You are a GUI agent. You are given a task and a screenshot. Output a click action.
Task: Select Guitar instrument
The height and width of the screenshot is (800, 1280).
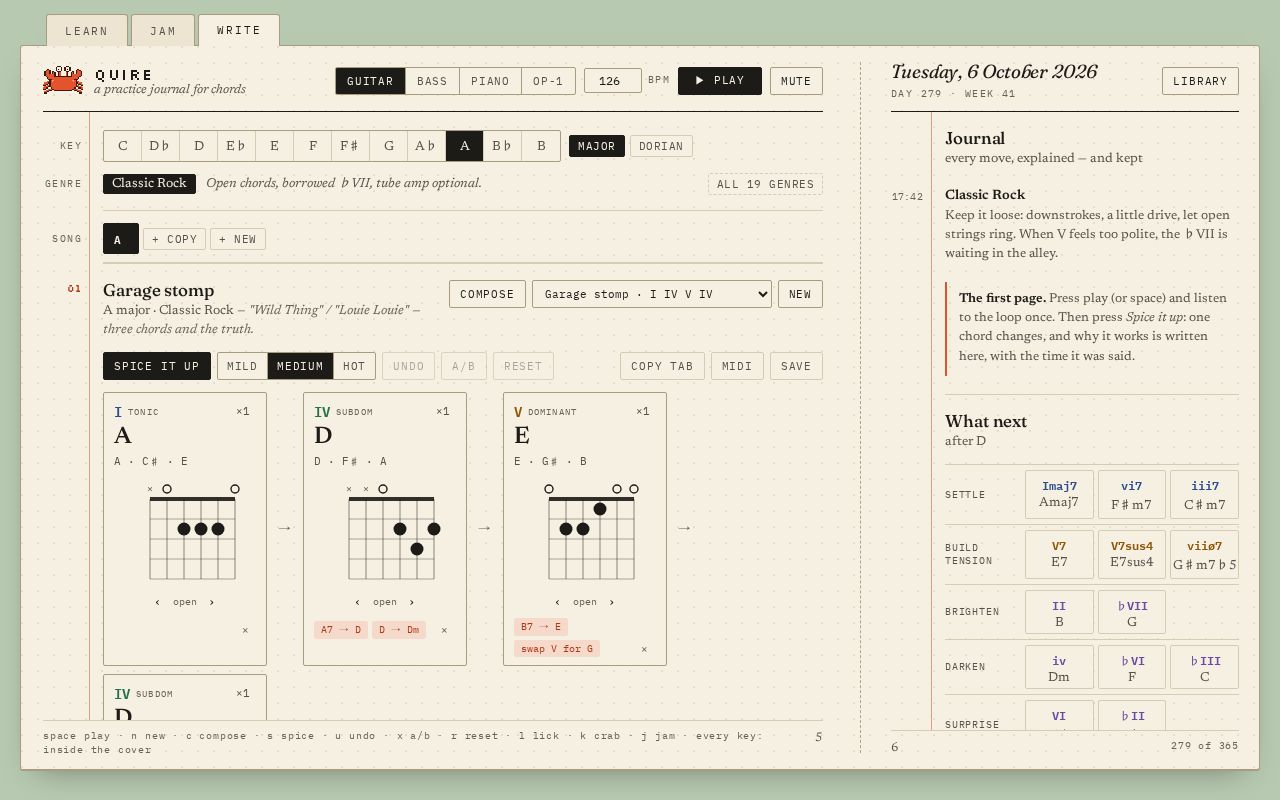pos(370,81)
